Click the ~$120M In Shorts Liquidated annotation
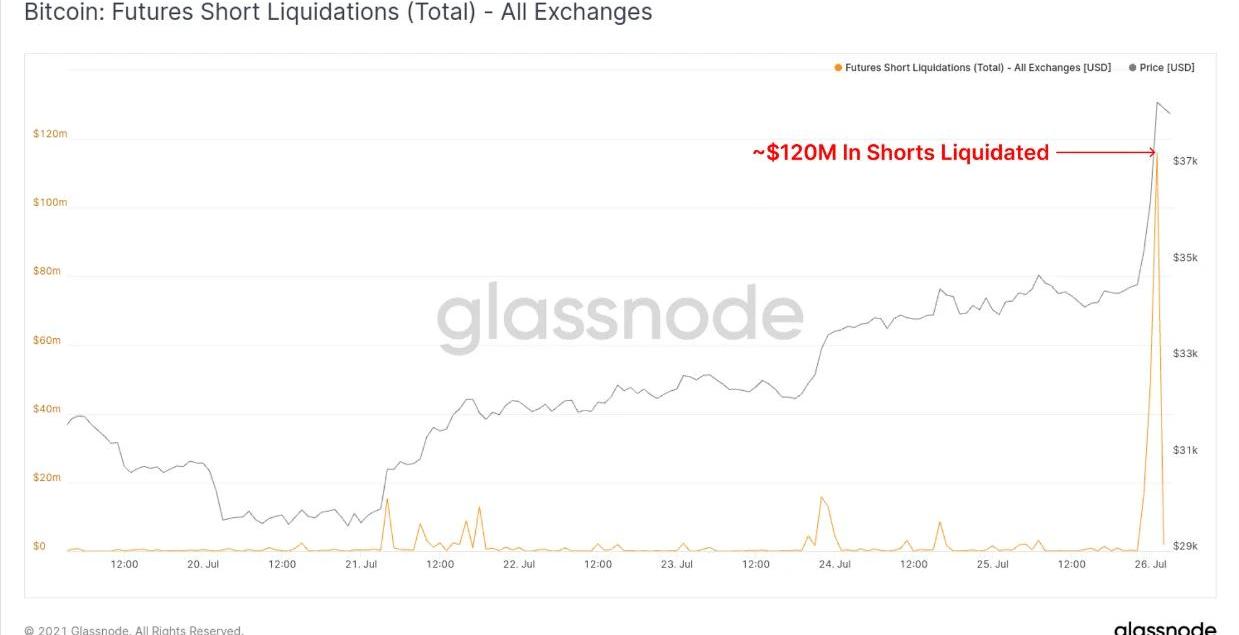This screenshot has width=1239, height=635. pyautogui.click(x=900, y=153)
